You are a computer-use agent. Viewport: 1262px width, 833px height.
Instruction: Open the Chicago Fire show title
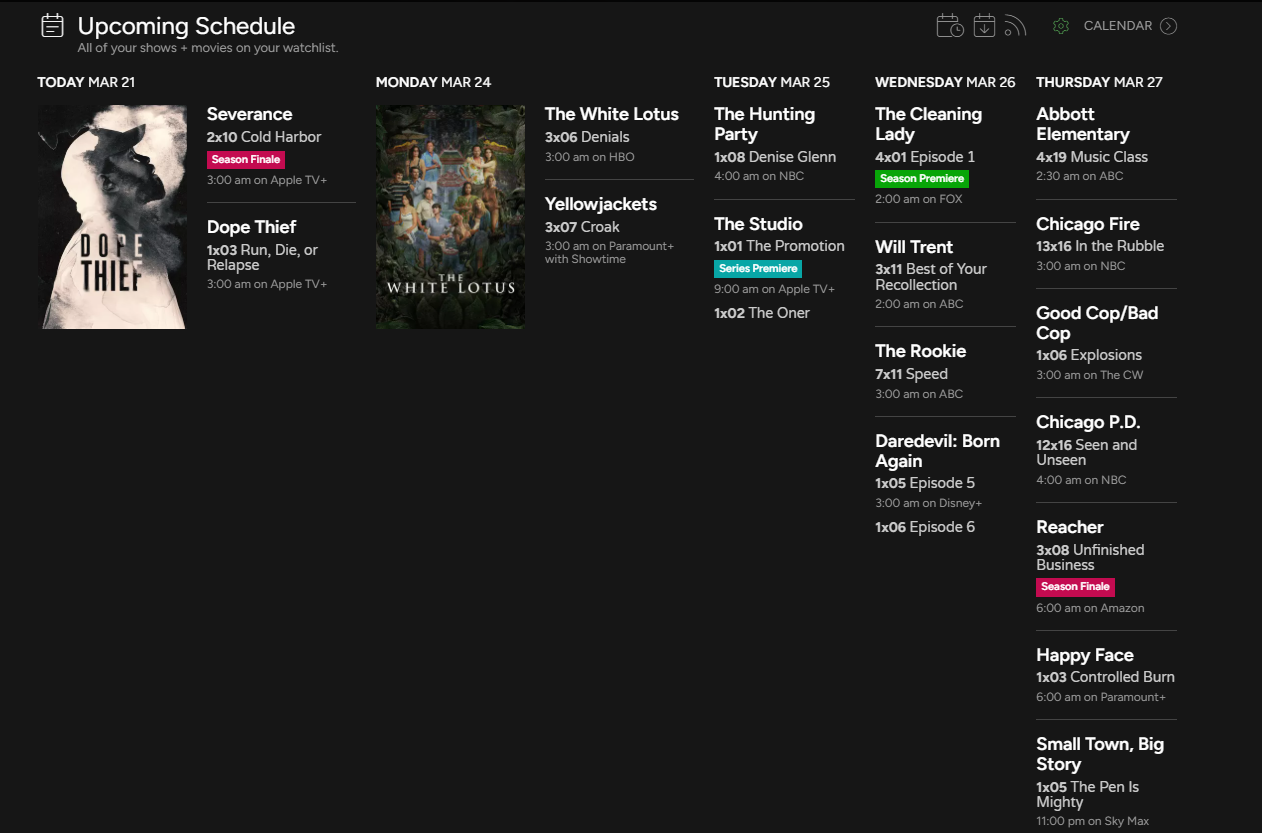pos(1088,224)
